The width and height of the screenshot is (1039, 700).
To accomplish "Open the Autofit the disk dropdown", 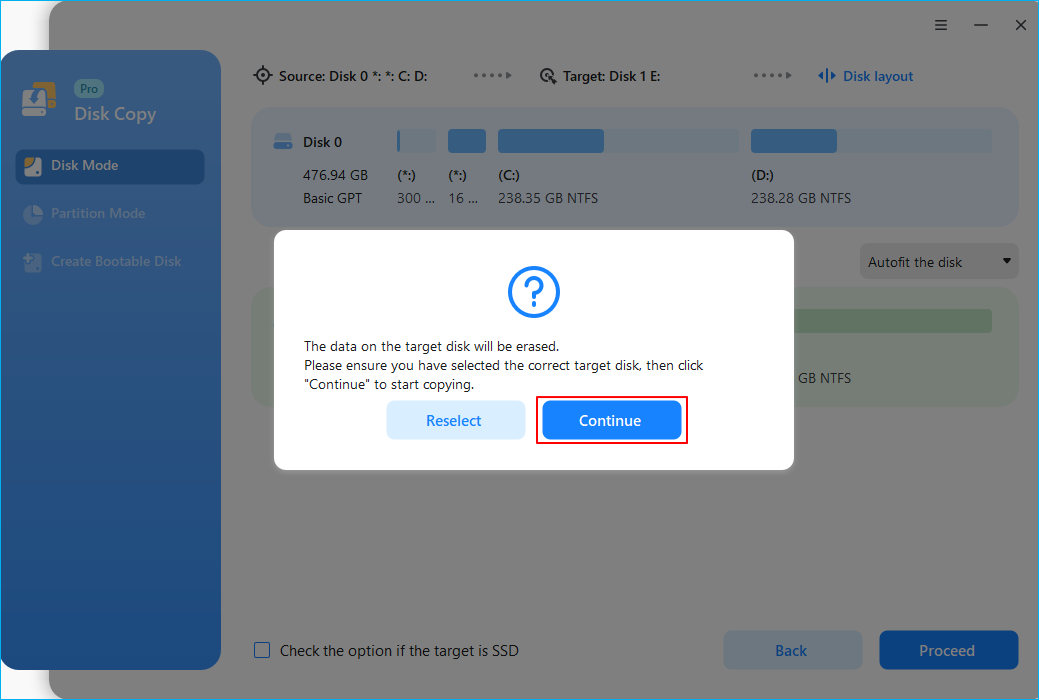I will [x=939, y=262].
